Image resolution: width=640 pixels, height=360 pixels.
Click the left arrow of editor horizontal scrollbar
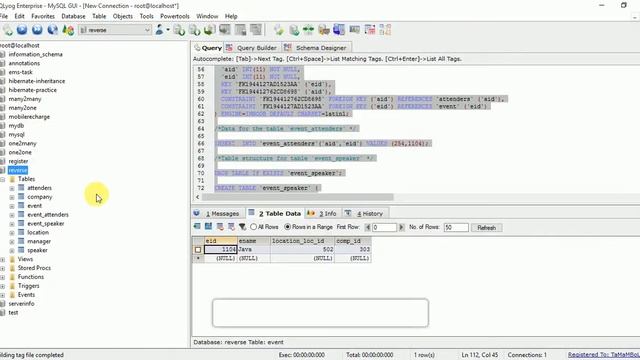click(x=198, y=197)
